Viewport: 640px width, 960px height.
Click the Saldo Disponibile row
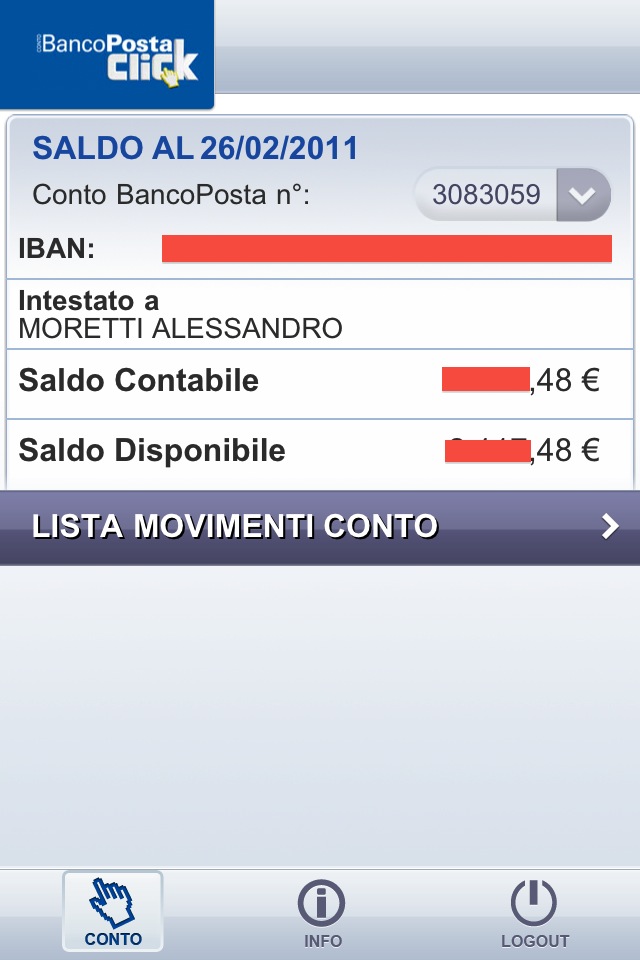point(320,454)
